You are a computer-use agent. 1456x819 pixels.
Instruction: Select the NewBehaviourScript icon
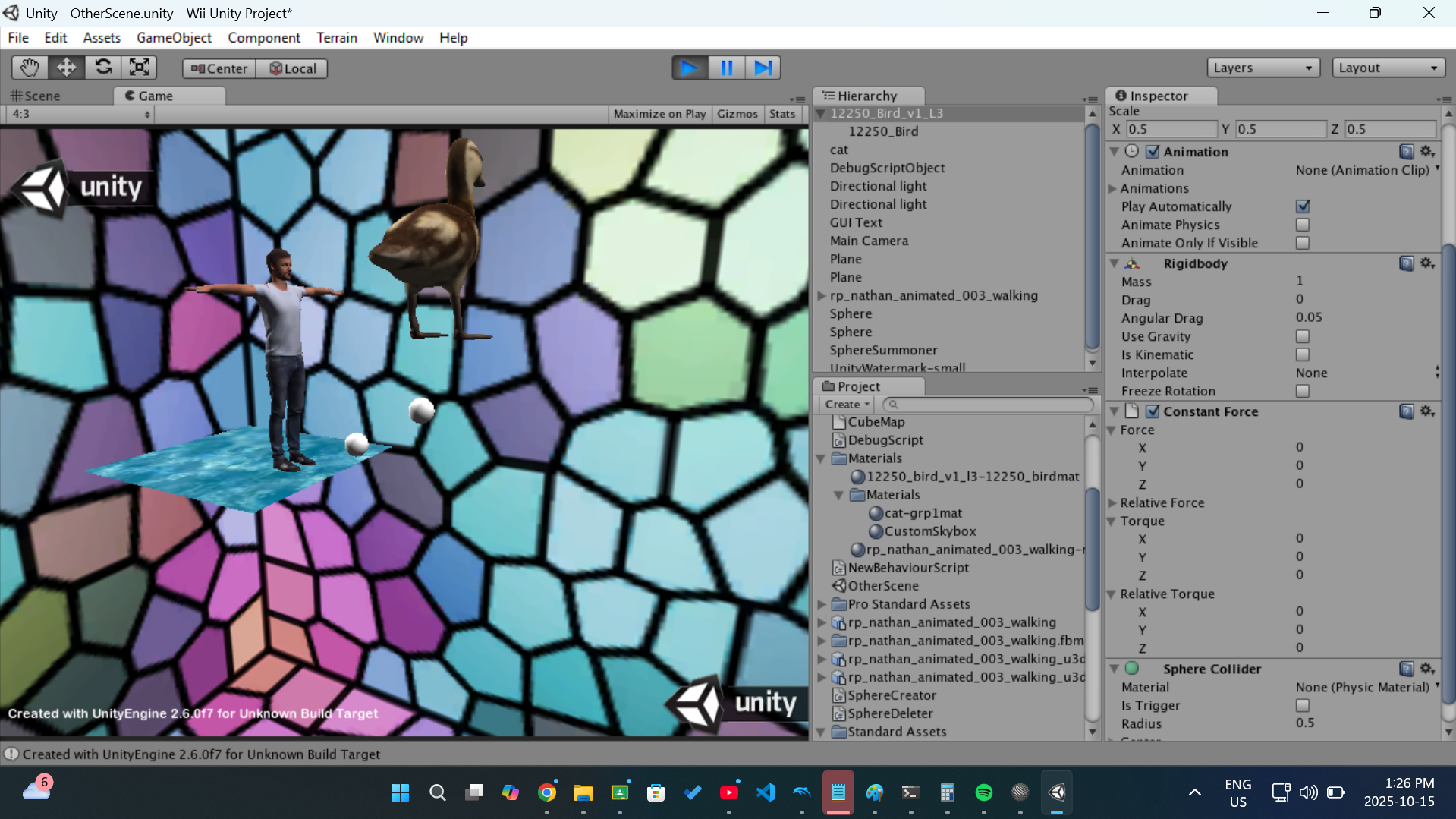pos(839,568)
